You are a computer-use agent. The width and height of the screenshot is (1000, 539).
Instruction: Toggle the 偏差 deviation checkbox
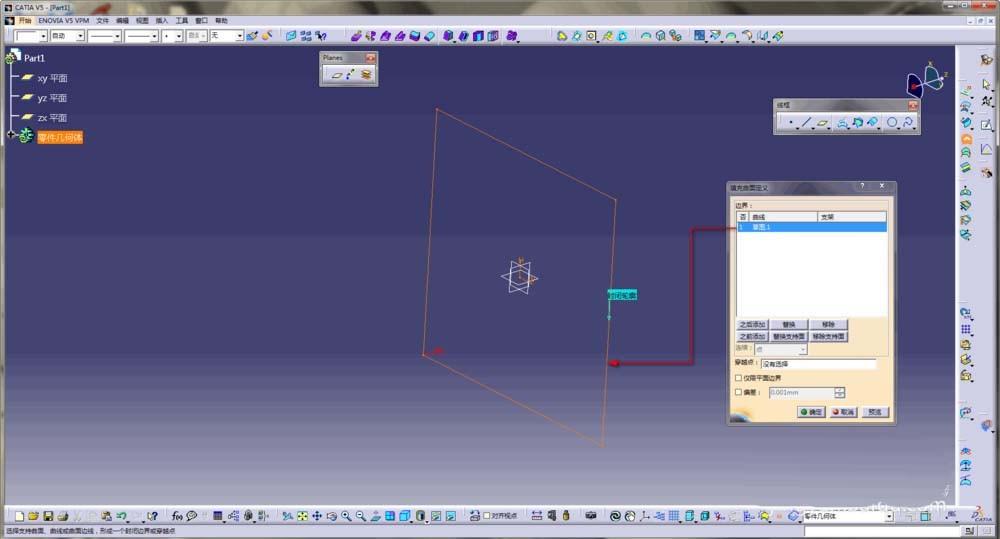point(739,393)
